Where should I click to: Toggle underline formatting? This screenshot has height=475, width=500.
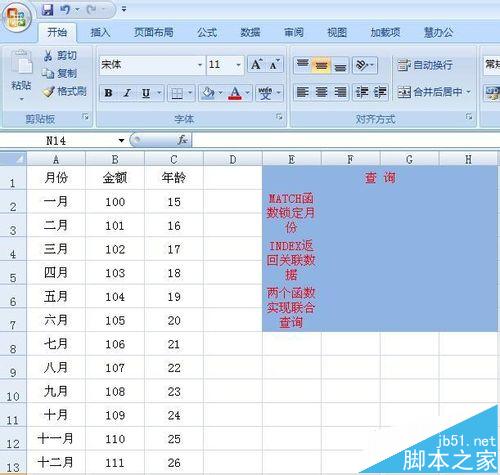tap(146, 93)
